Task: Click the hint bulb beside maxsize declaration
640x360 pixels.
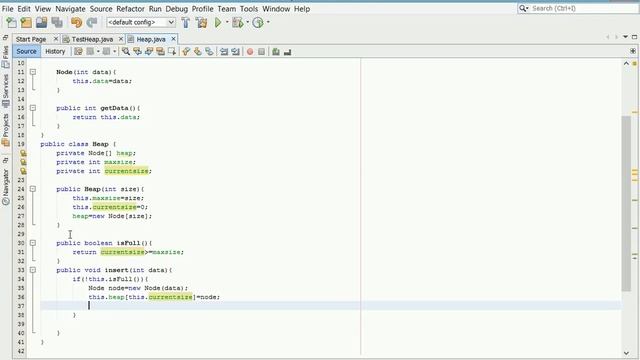Action: pos(23,162)
